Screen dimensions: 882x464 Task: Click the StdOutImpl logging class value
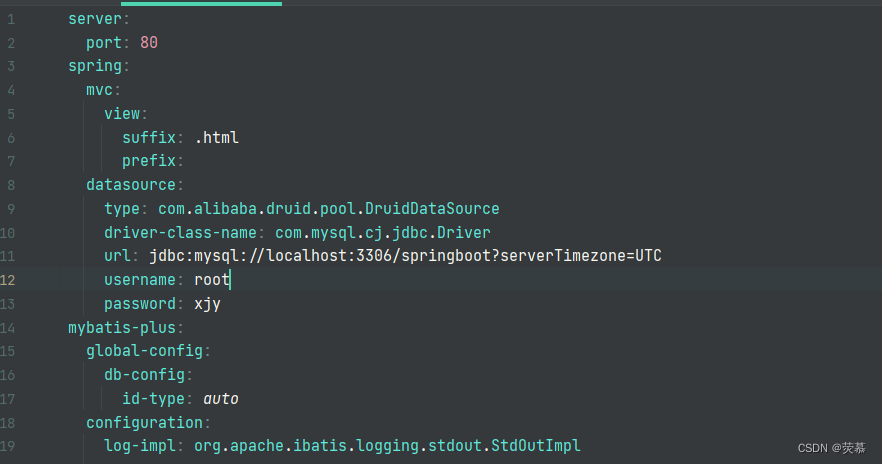tap(387, 447)
